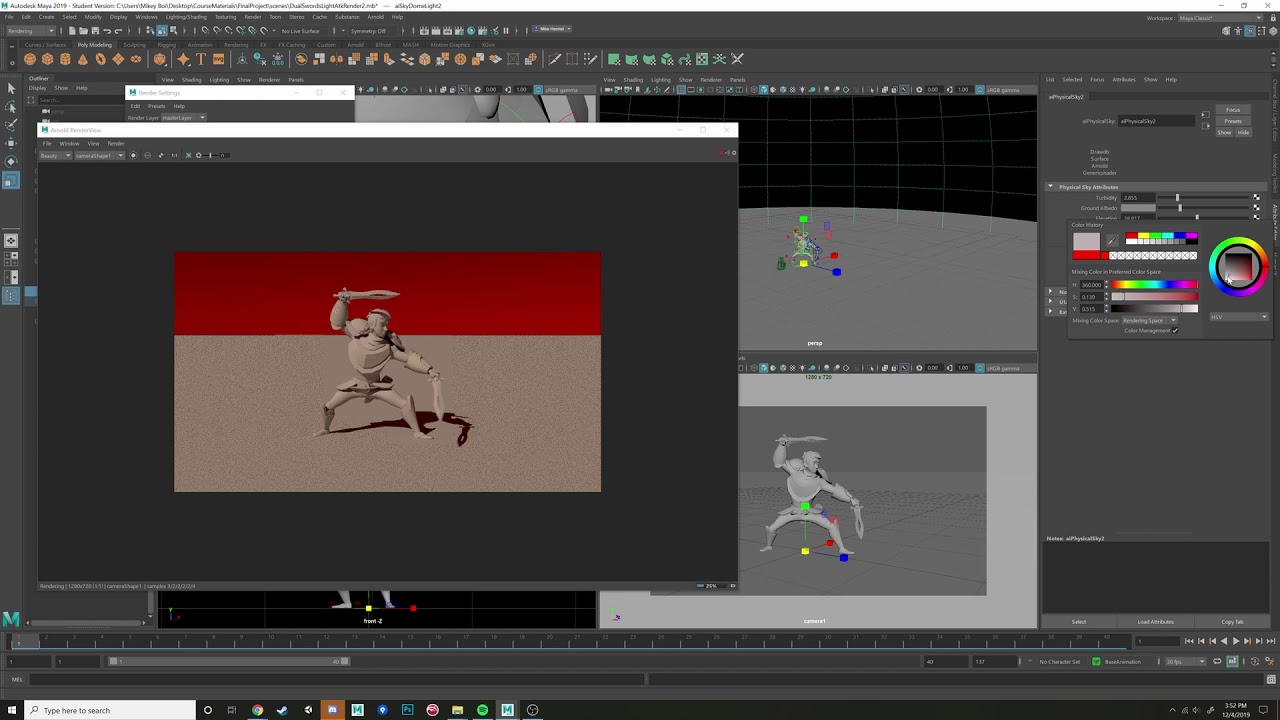Click the polygon Type text tool icon
Screen dimensions: 1280x720
point(201,59)
